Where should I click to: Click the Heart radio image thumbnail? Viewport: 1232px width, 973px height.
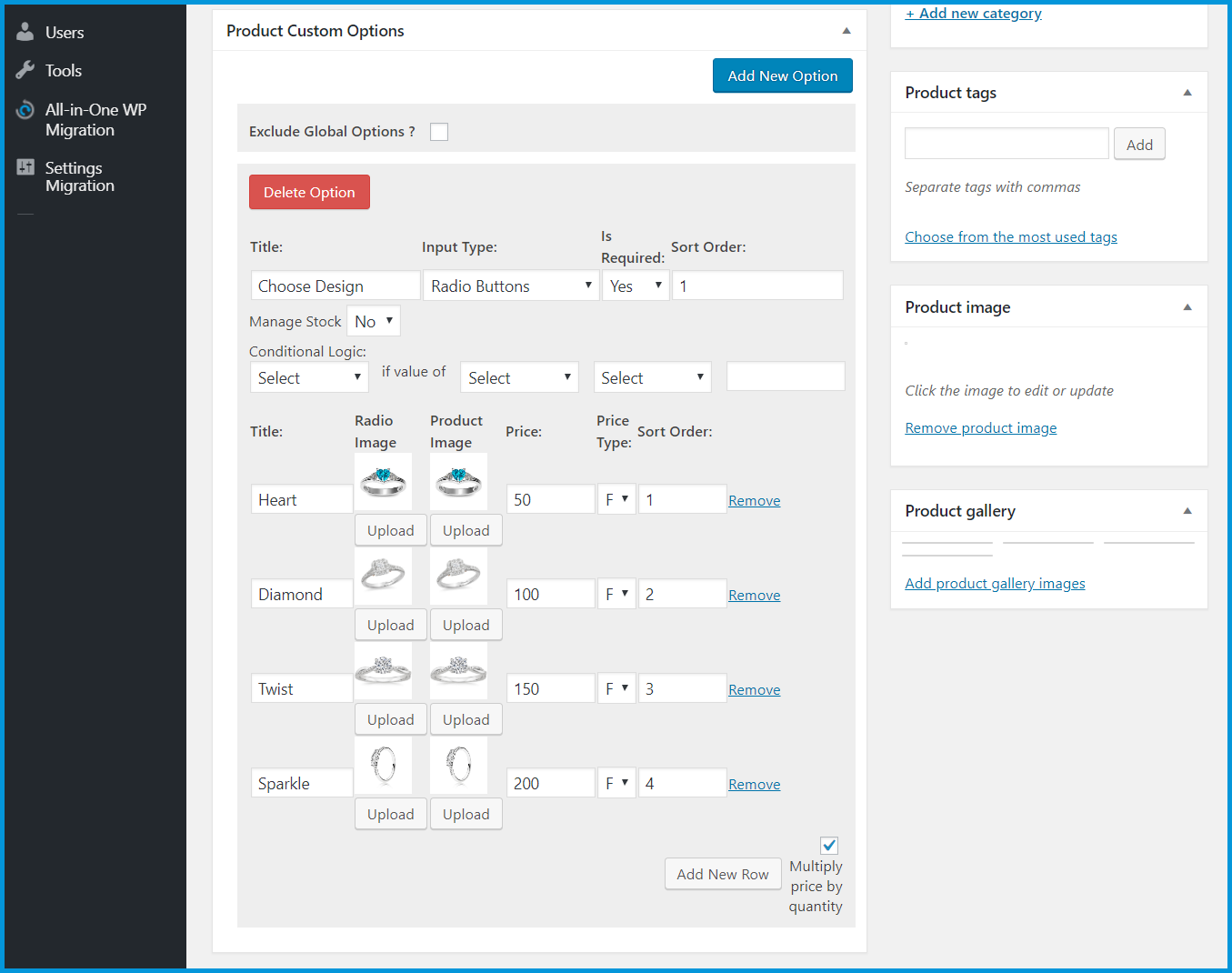[383, 481]
